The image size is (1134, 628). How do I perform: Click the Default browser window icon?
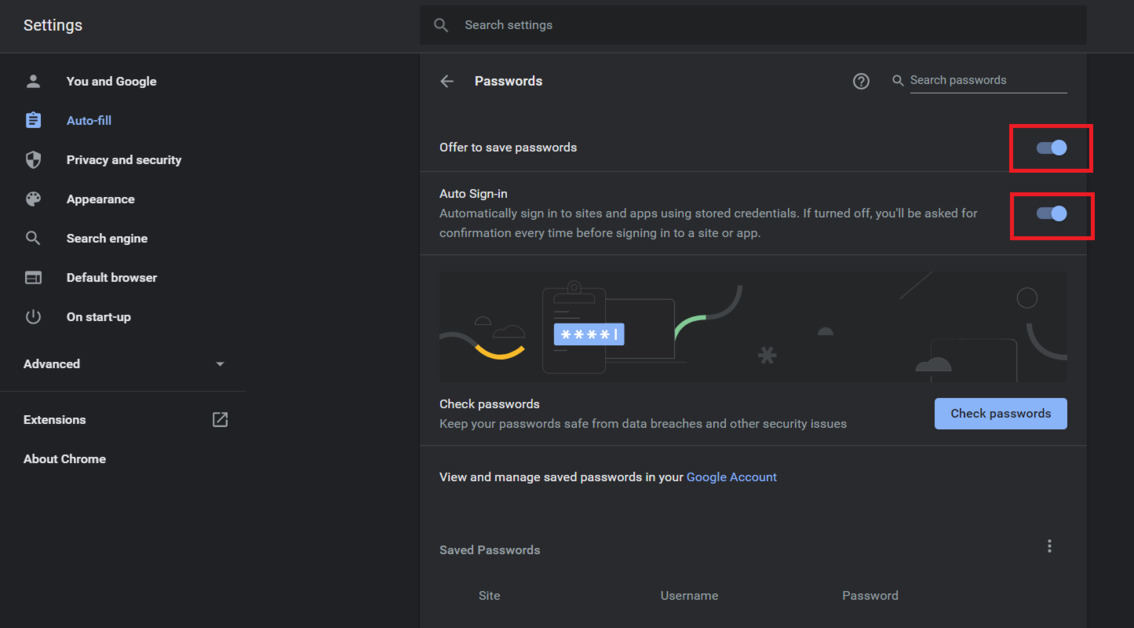pyautogui.click(x=33, y=278)
